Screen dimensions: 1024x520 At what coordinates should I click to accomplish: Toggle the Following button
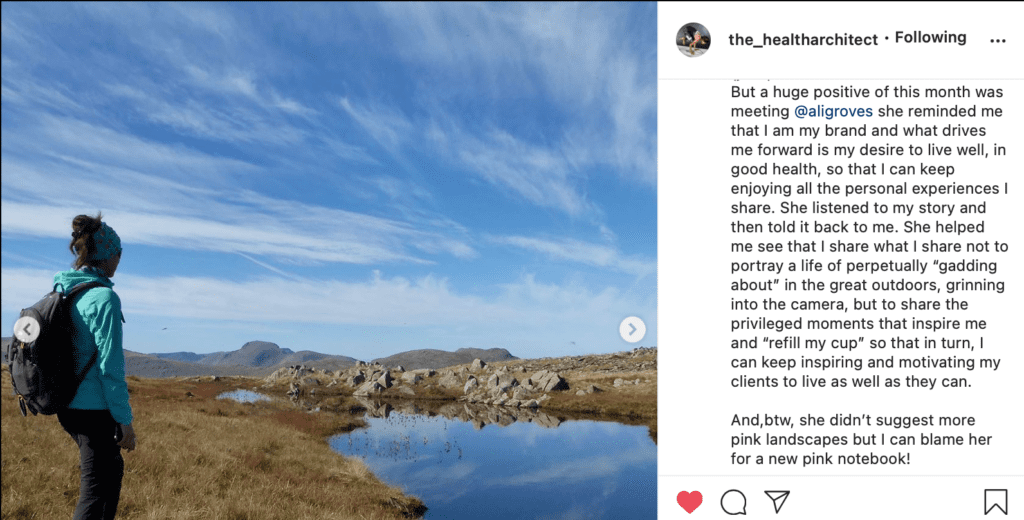click(930, 38)
